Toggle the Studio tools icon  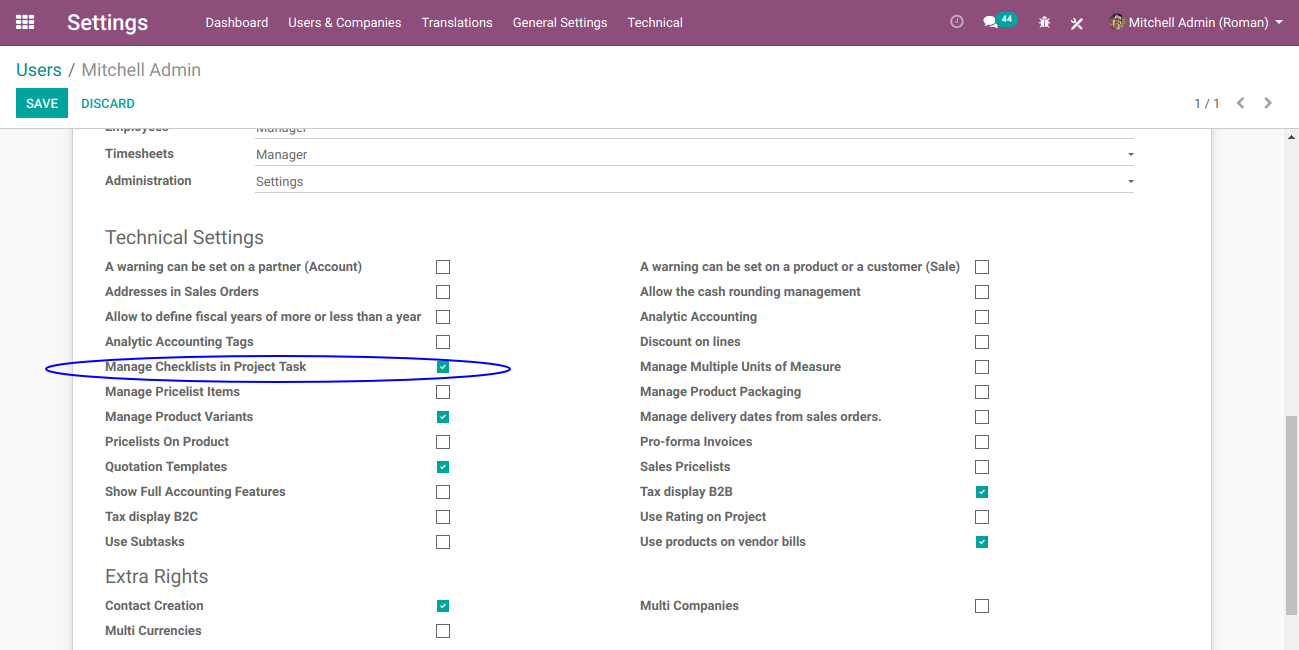(x=1077, y=22)
